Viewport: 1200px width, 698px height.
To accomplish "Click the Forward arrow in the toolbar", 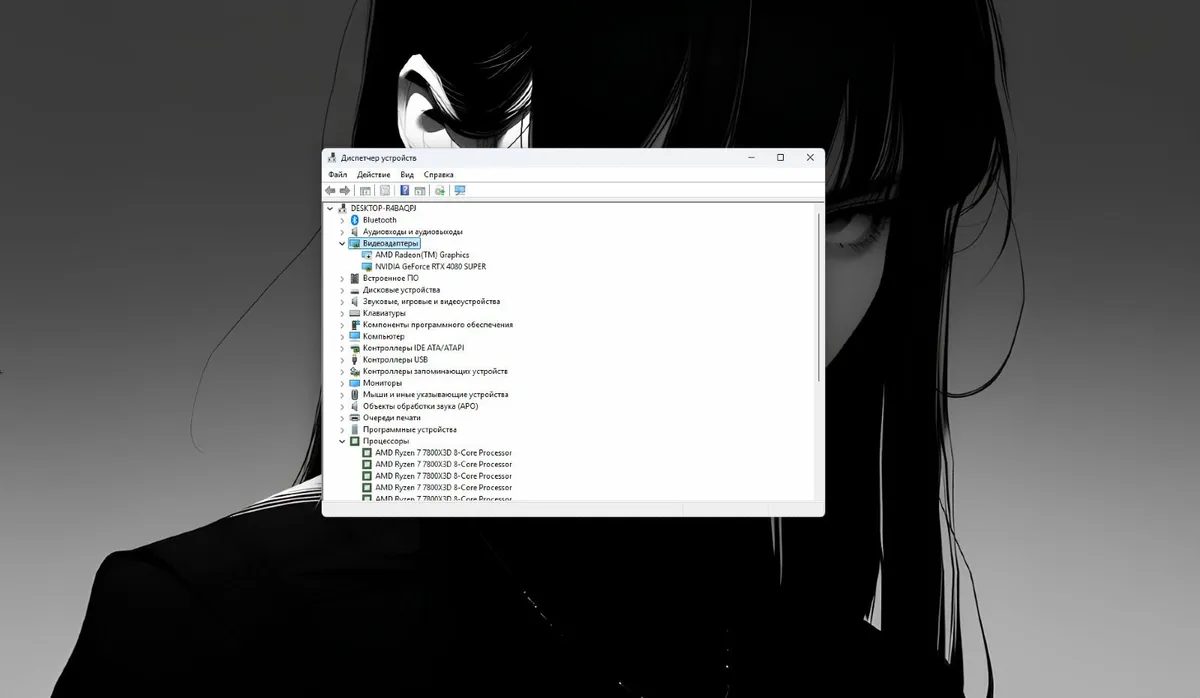I will tap(345, 190).
